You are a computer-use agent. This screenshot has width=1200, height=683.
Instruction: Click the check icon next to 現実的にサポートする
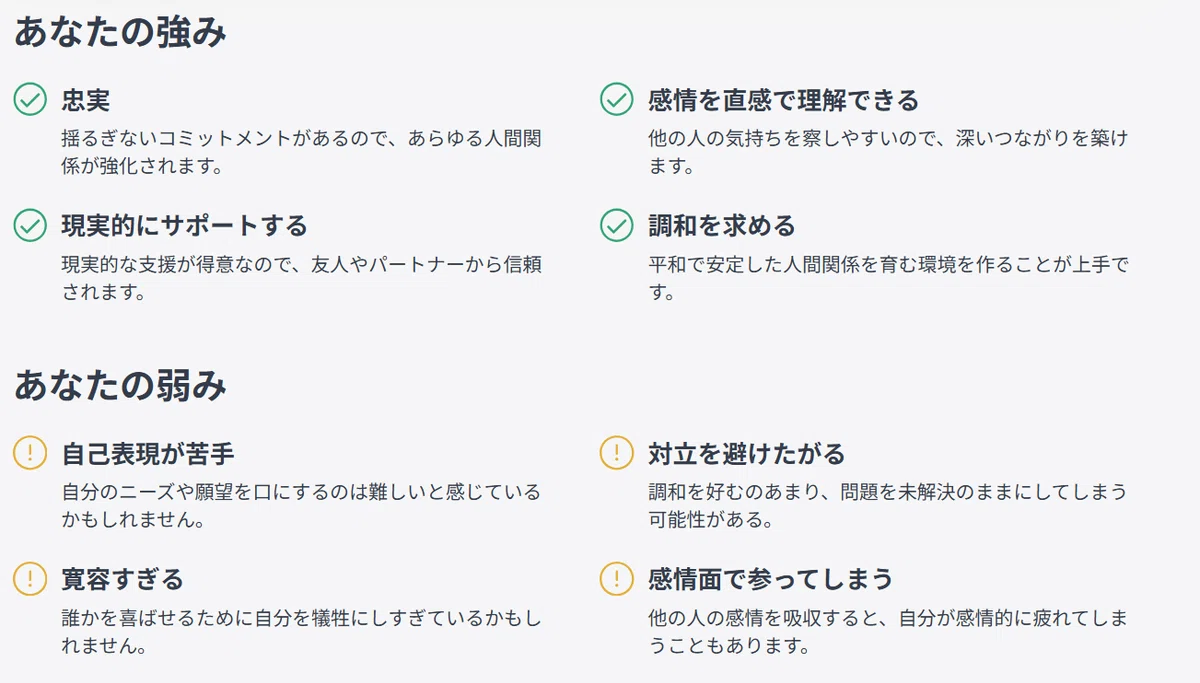30,225
